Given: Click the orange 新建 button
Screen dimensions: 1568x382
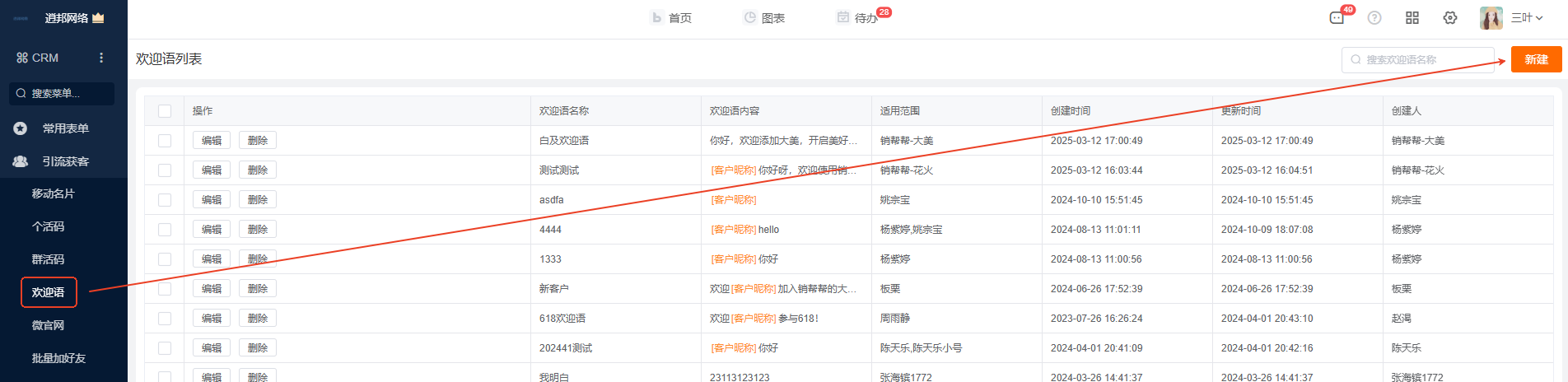Looking at the screenshot, I should tap(1536, 59).
